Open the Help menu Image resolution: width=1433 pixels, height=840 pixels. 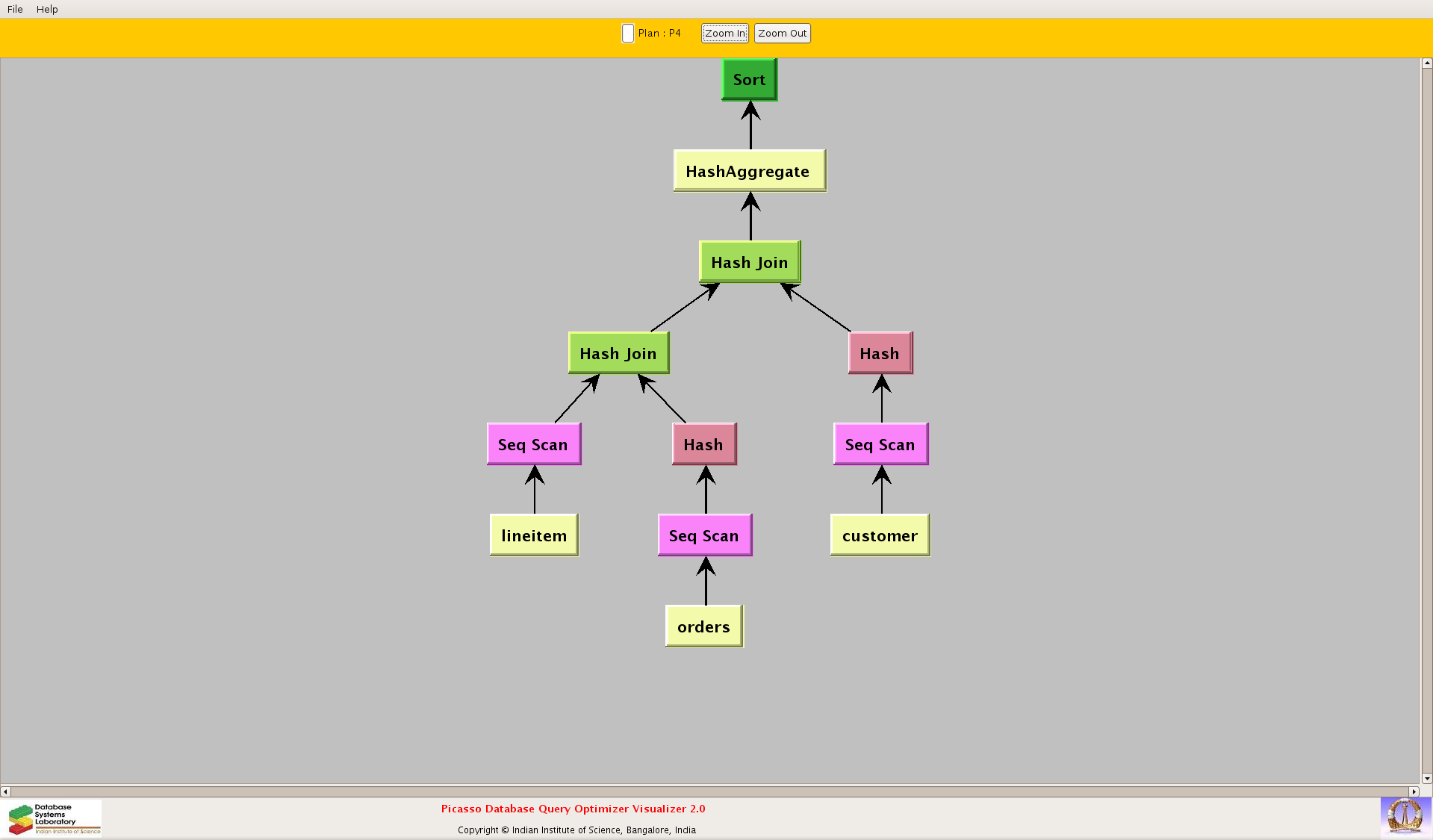[47, 9]
